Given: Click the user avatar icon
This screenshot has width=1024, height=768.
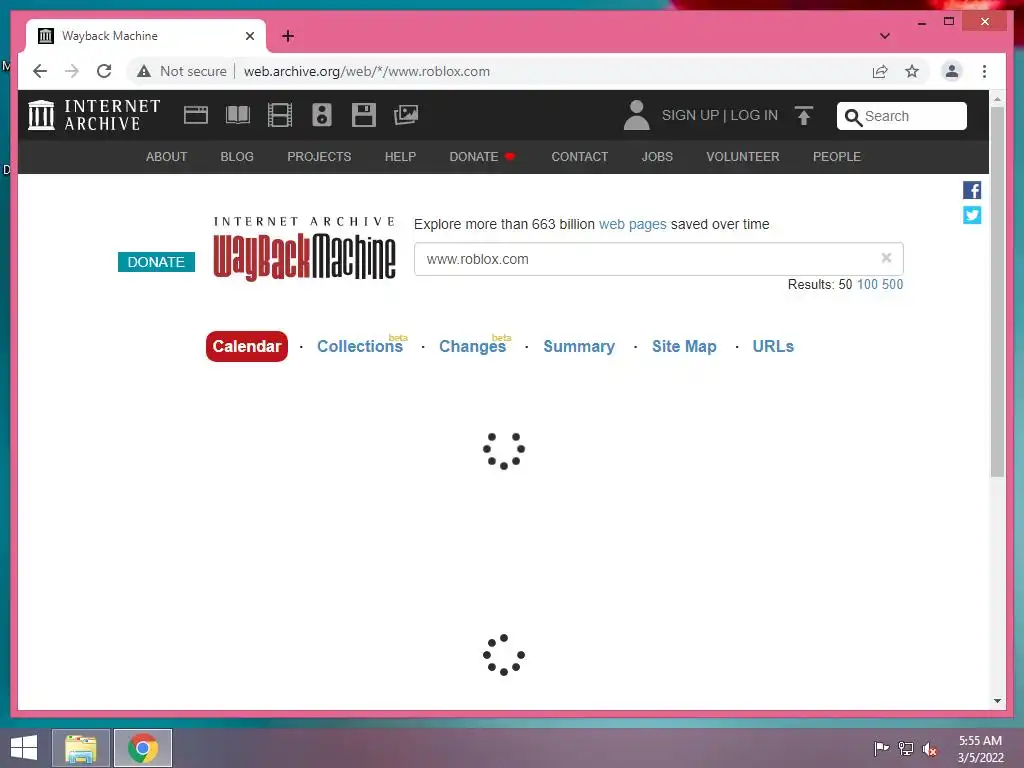Looking at the screenshot, I should pyautogui.click(x=636, y=115).
